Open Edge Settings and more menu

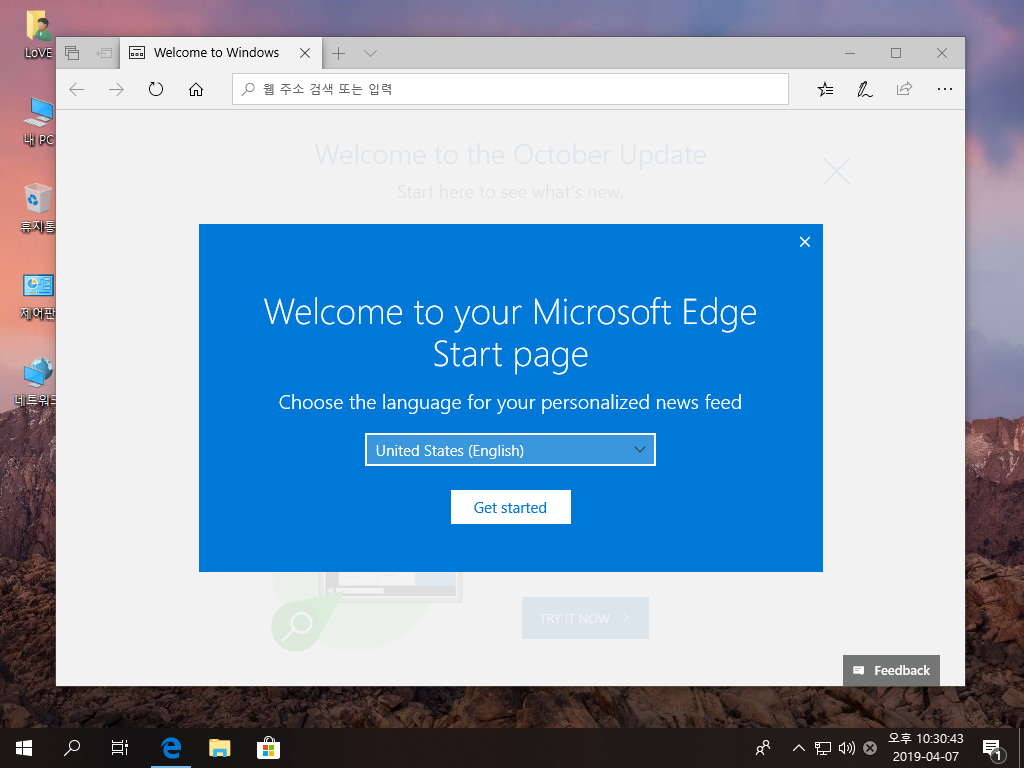(944, 89)
